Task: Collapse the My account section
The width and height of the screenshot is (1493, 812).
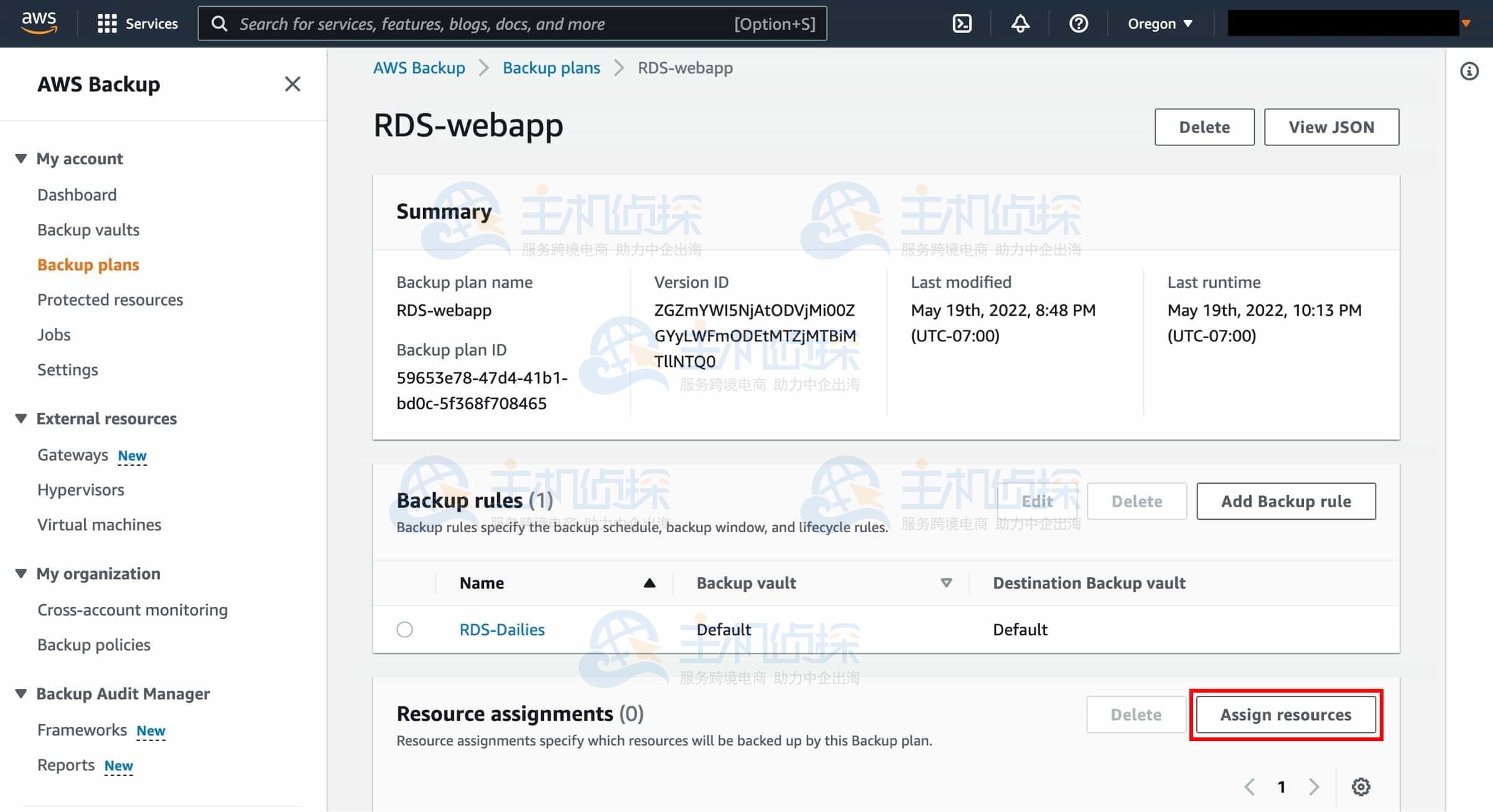Action: 21,159
